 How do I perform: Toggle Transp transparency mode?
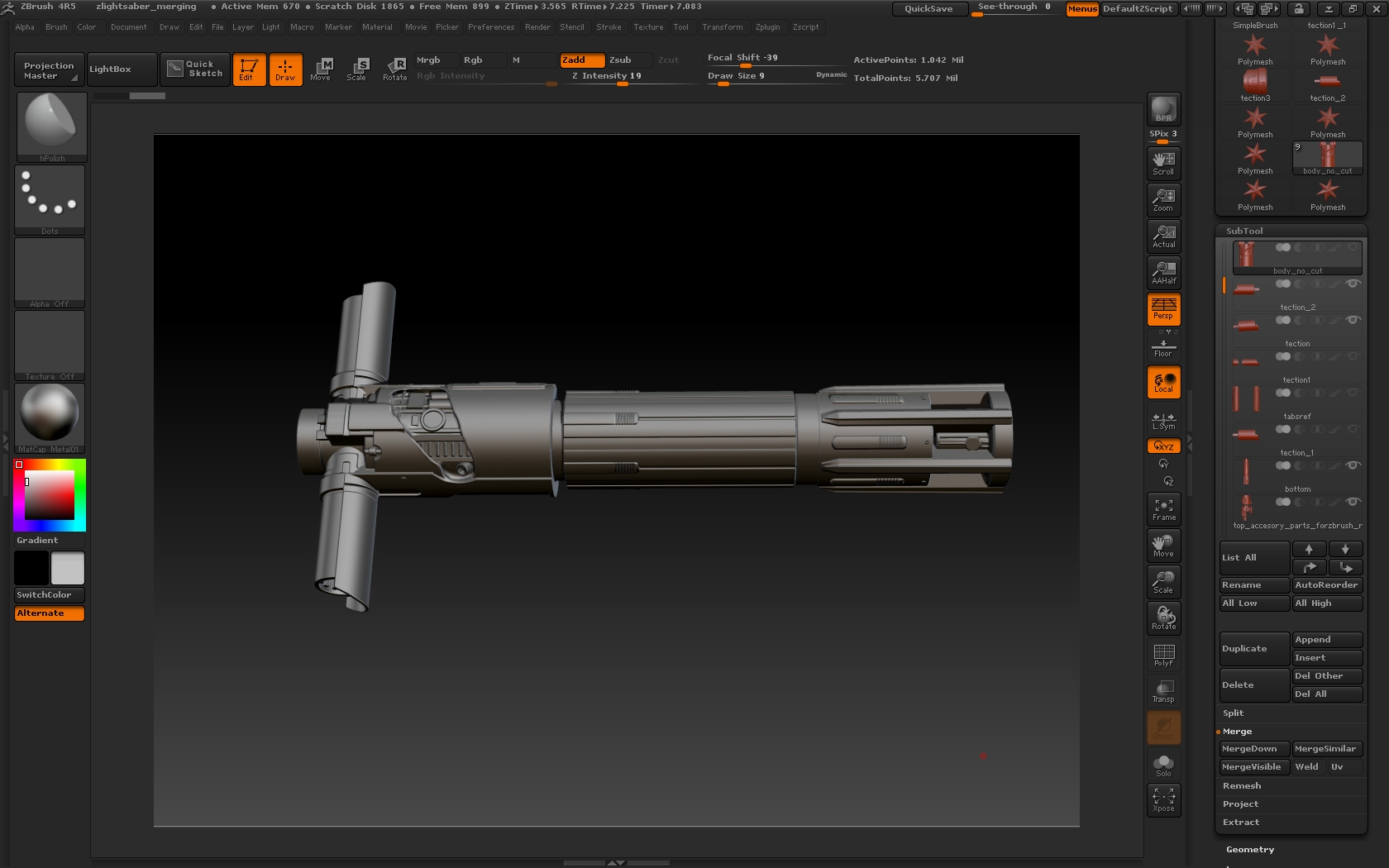click(1163, 691)
